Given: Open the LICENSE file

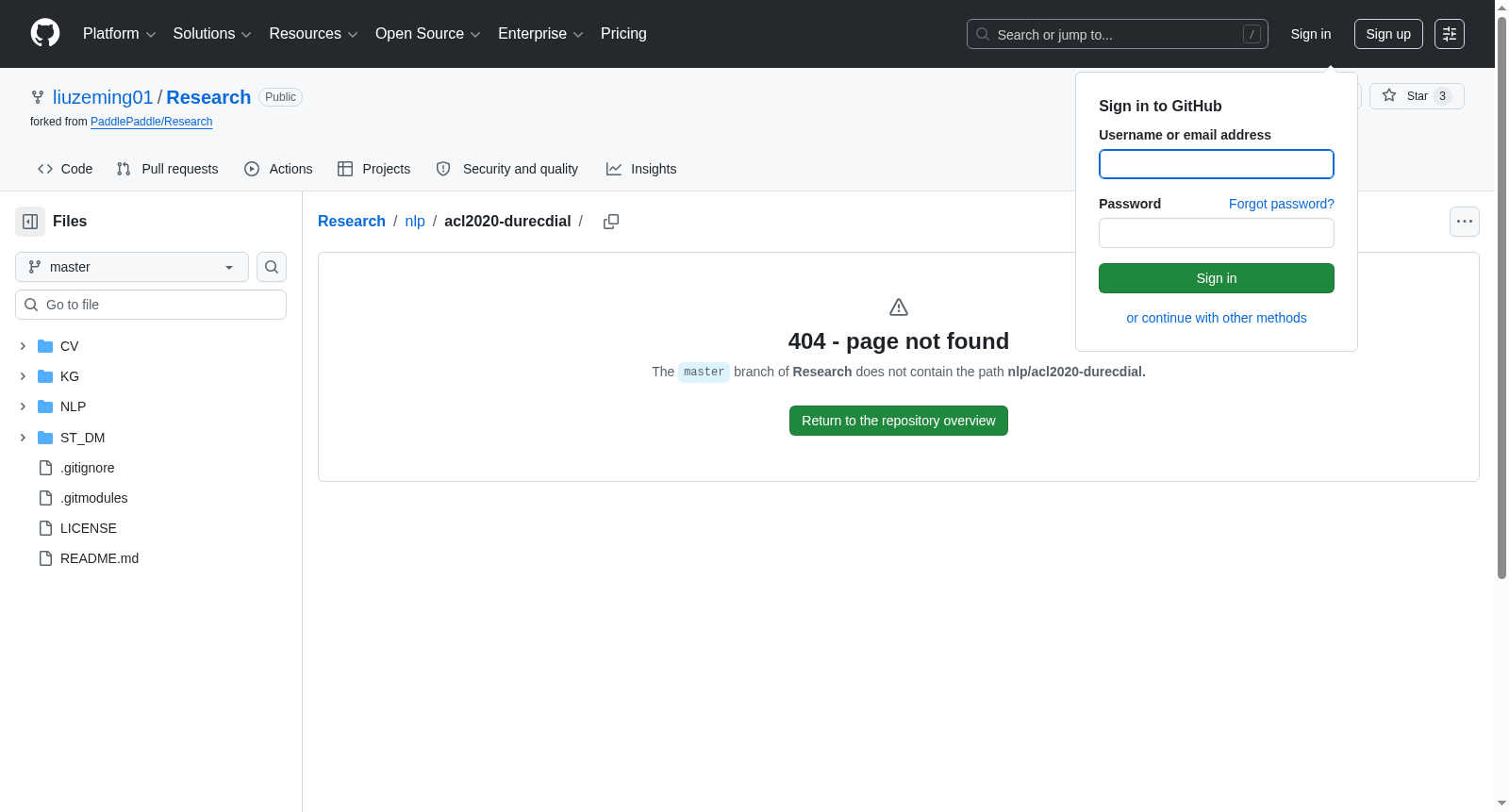Looking at the screenshot, I should (89, 528).
